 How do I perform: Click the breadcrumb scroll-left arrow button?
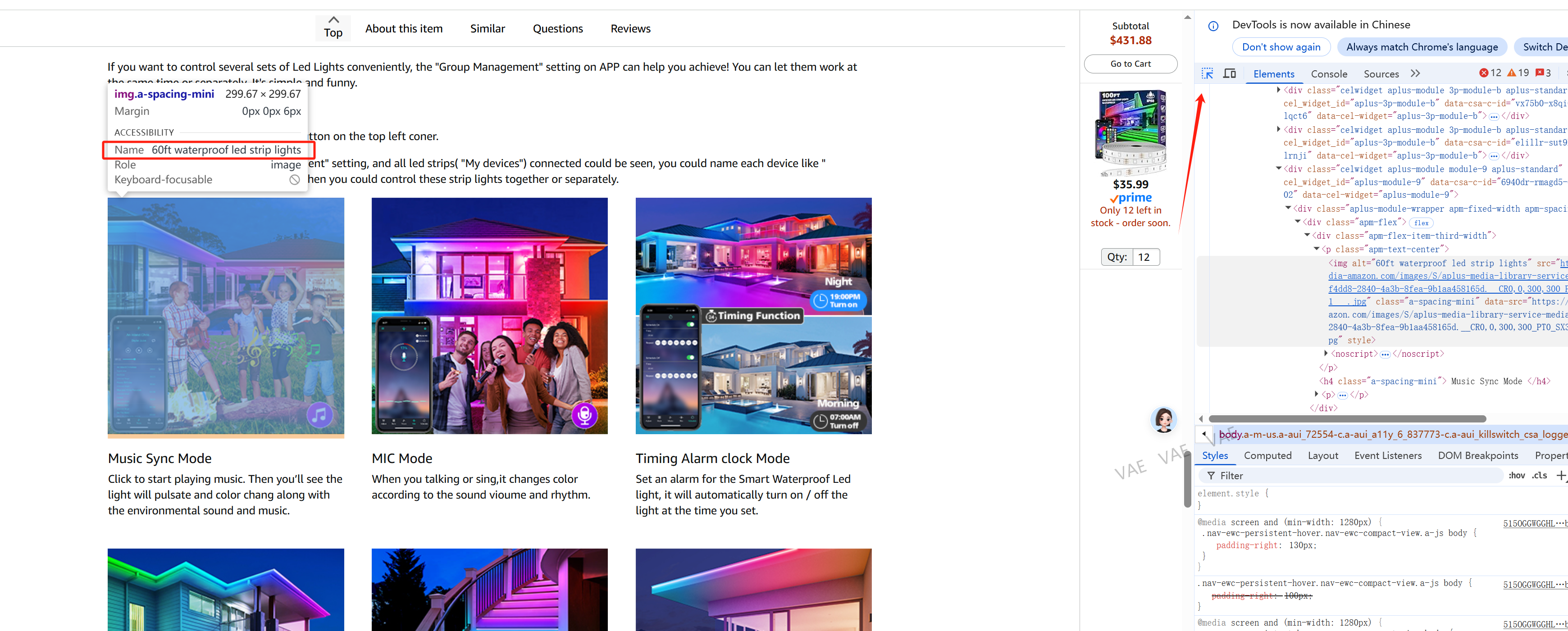pos(1204,434)
